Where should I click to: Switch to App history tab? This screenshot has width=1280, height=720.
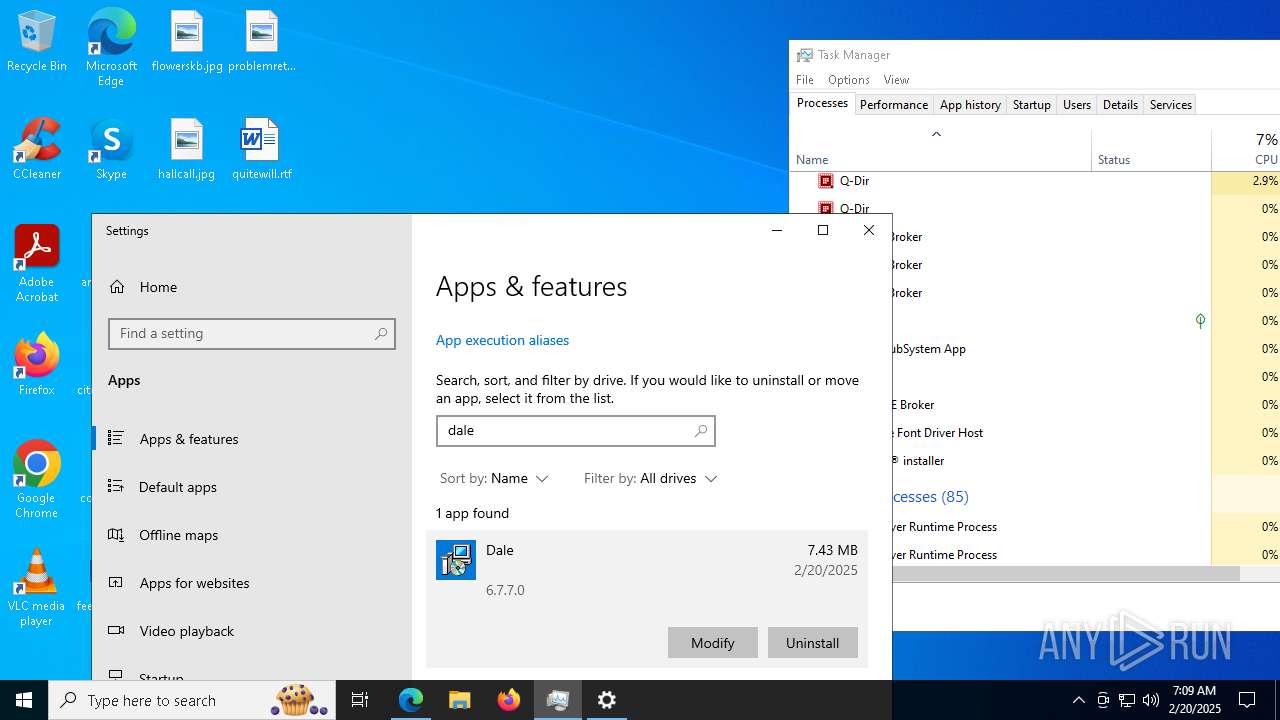coord(970,105)
